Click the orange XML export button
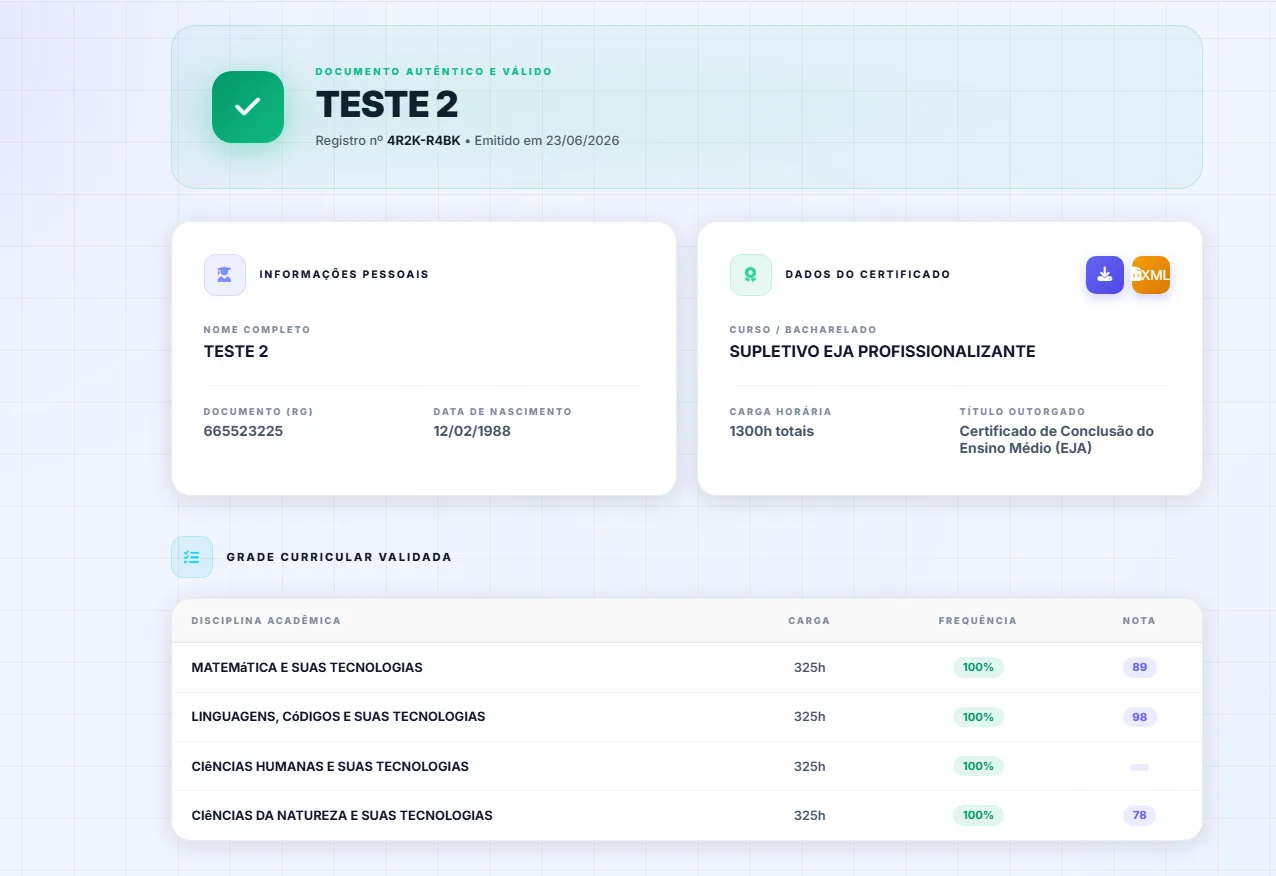 1151,275
